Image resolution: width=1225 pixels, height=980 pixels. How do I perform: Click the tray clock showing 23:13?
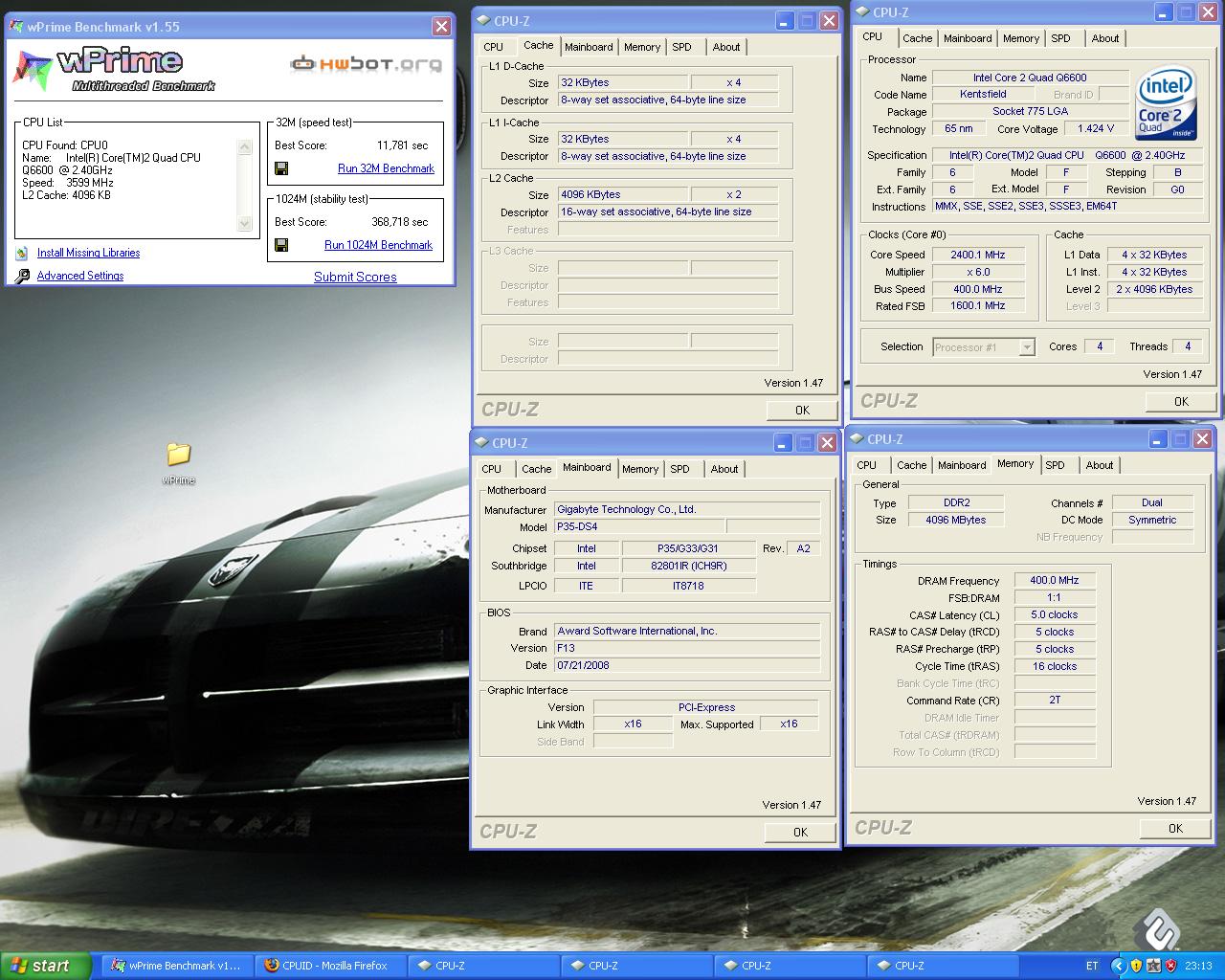1198,966
